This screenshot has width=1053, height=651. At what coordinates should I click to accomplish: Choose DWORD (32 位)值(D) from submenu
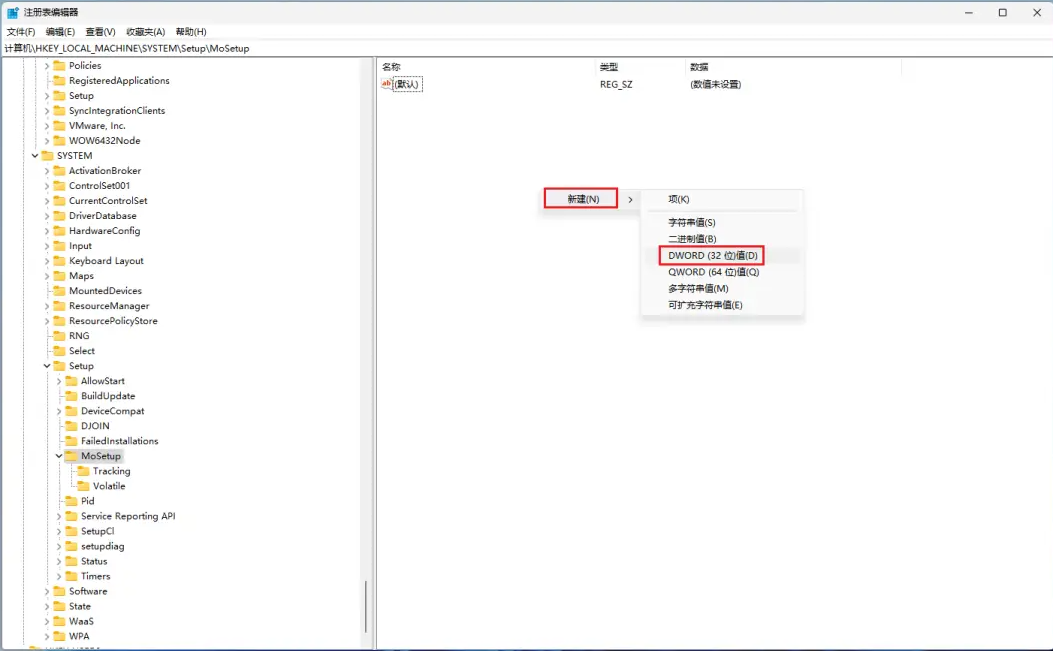click(x=712, y=255)
